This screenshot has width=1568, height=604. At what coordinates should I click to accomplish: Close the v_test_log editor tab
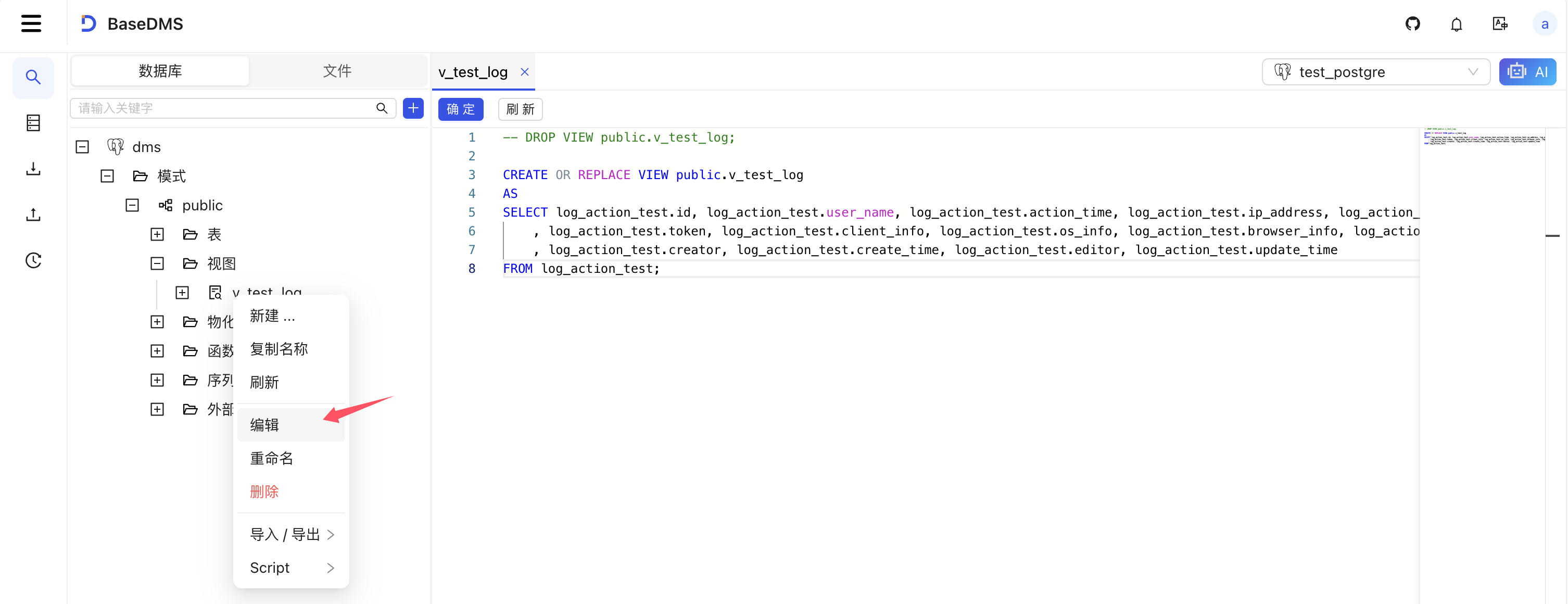tap(524, 72)
